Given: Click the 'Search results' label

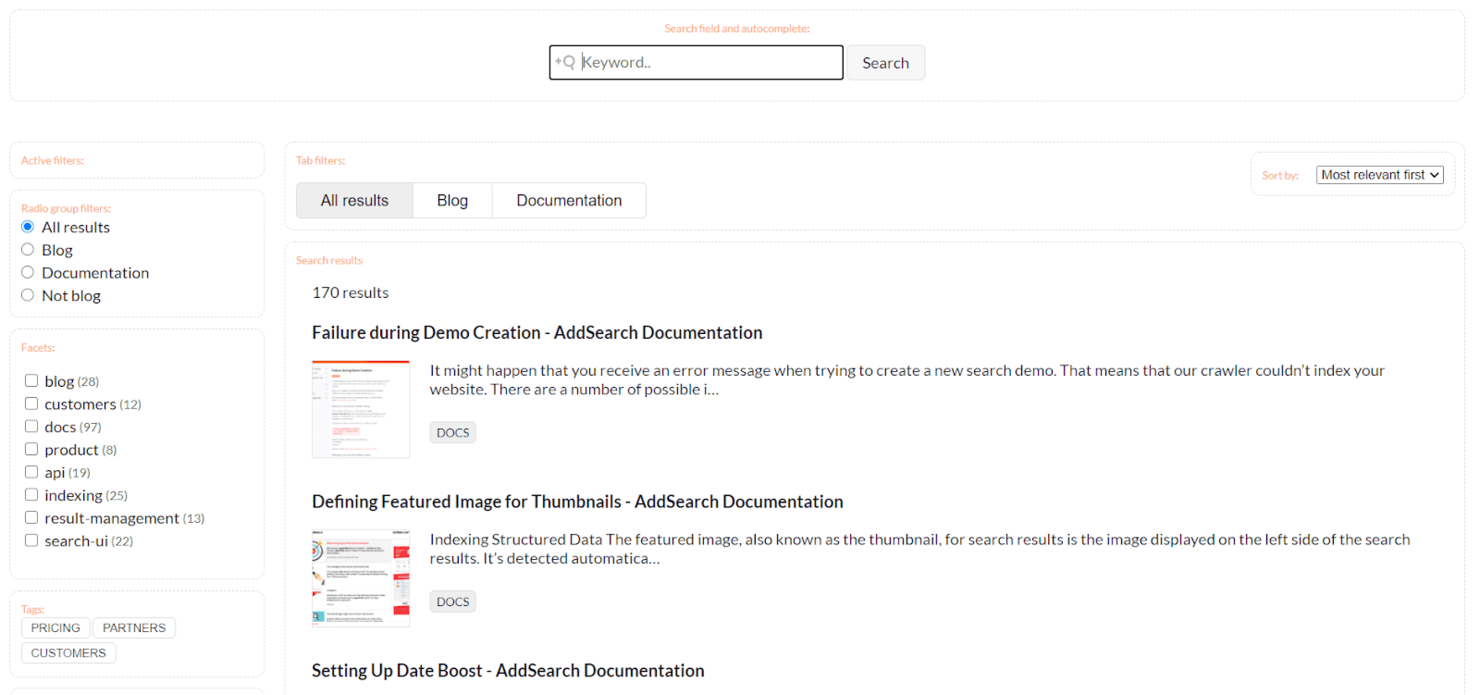Looking at the screenshot, I should [329, 260].
